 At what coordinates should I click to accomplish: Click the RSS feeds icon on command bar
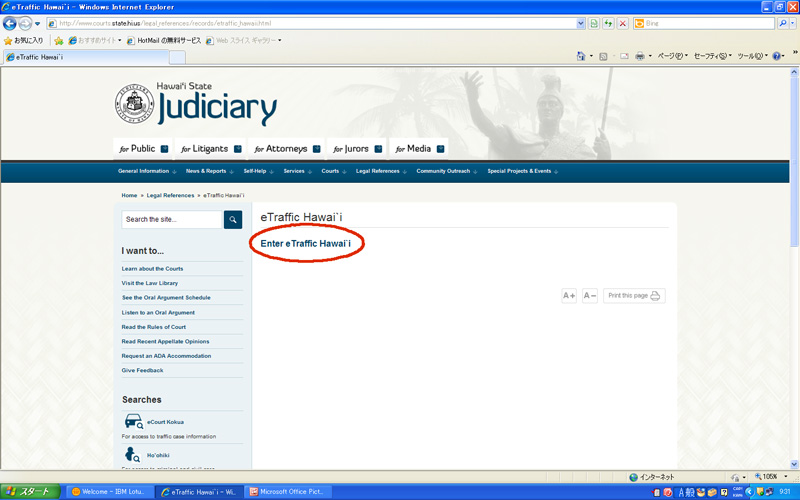603,56
